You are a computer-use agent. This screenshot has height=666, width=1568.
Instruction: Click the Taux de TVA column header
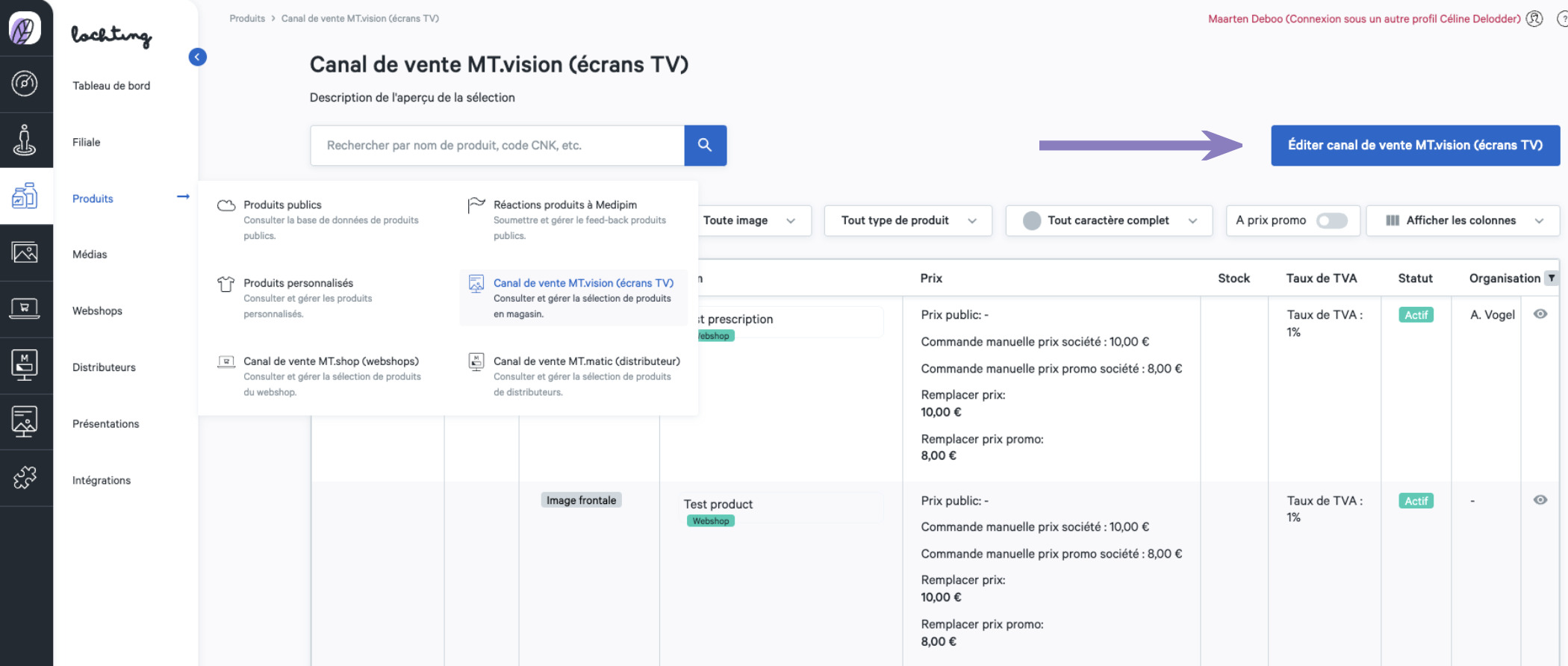[x=1322, y=278]
